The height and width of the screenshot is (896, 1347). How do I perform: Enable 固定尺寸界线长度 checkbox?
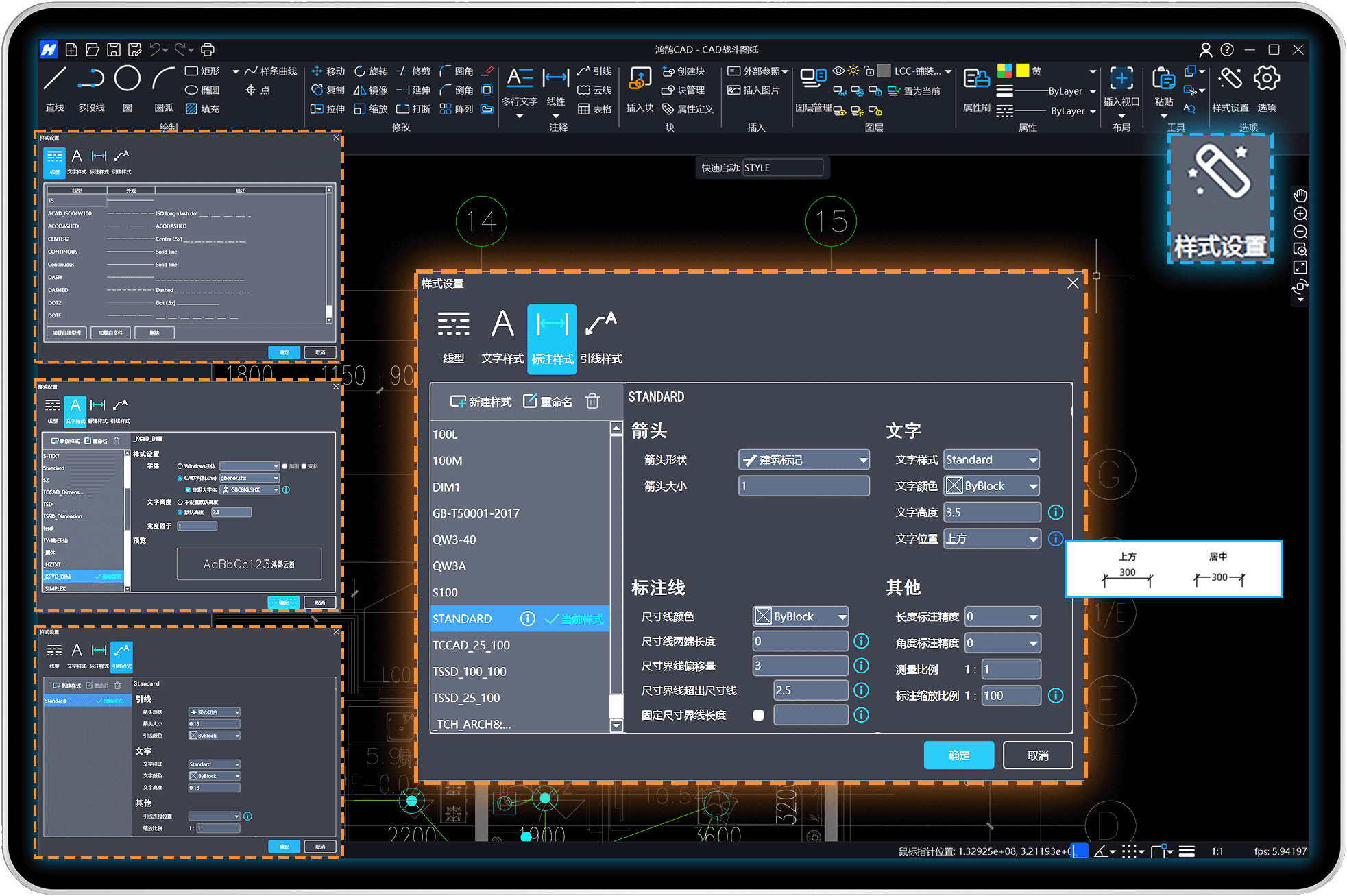coord(758,715)
